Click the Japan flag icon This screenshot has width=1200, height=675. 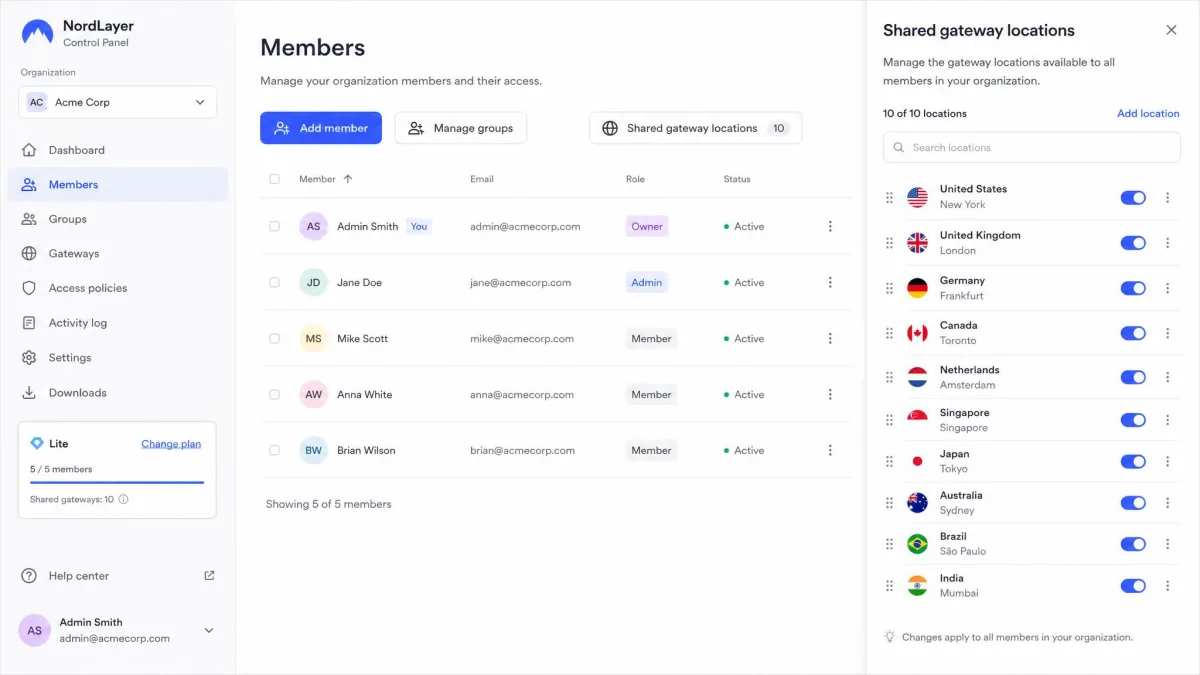pos(917,461)
